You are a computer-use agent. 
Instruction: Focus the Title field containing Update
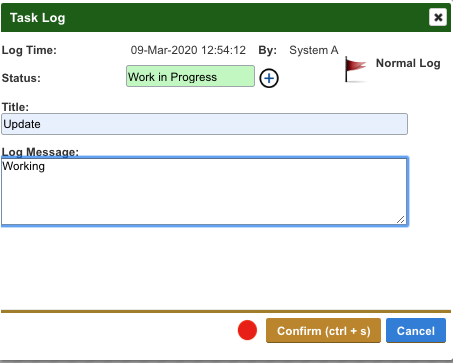click(204, 124)
